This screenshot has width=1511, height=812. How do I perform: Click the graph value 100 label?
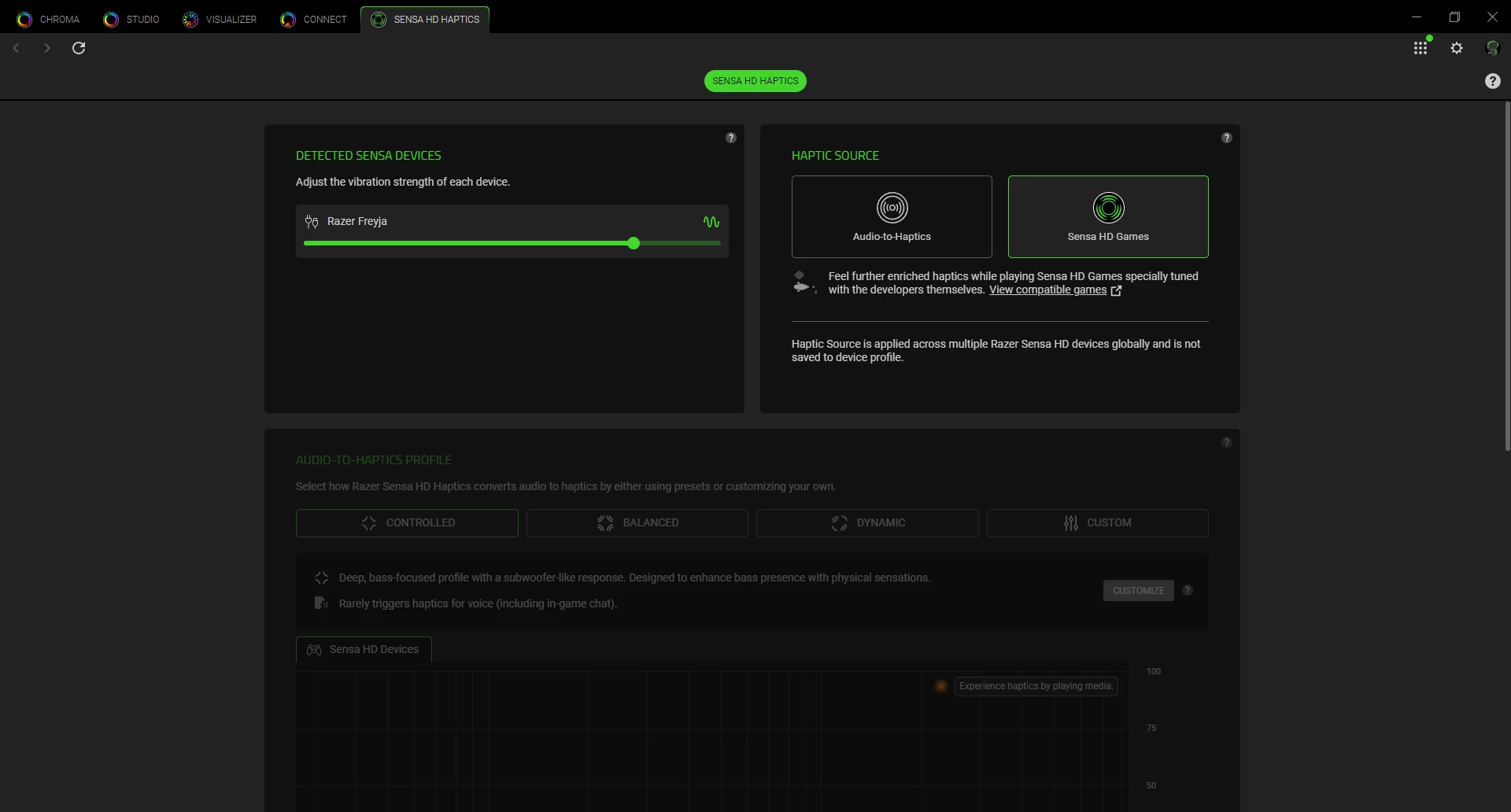[x=1154, y=672]
